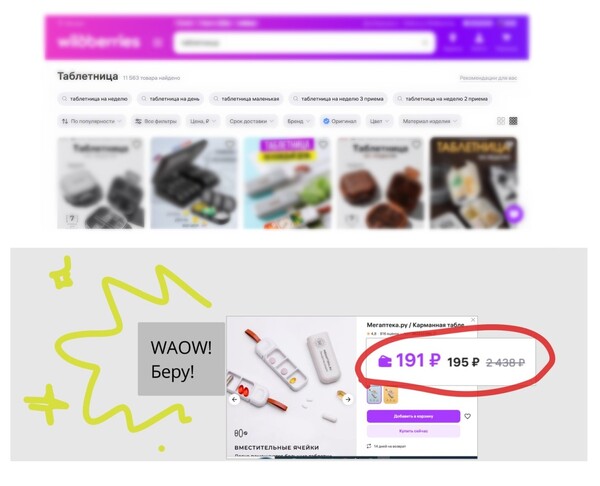Add product to favorites with heart icon
The image size is (600, 486).
[x=468, y=416]
